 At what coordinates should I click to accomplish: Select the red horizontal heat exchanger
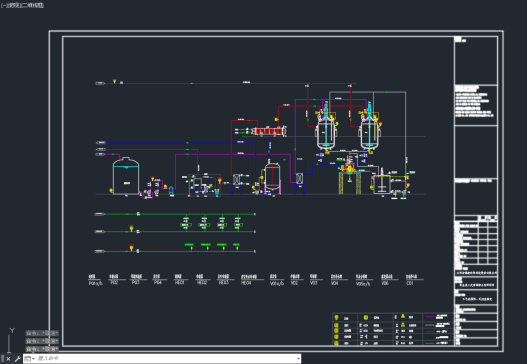click(269, 131)
